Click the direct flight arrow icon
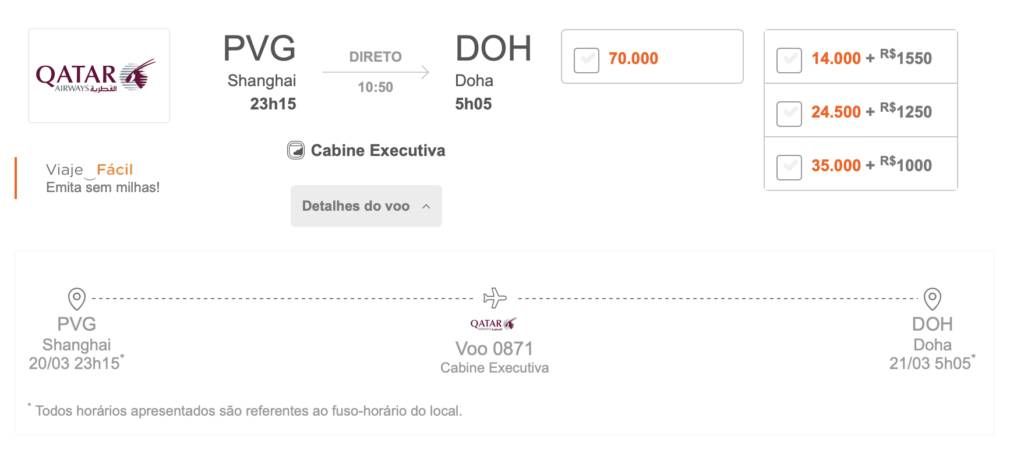Image resolution: width=1024 pixels, height=461 pixels. pyautogui.click(x=376, y=72)
